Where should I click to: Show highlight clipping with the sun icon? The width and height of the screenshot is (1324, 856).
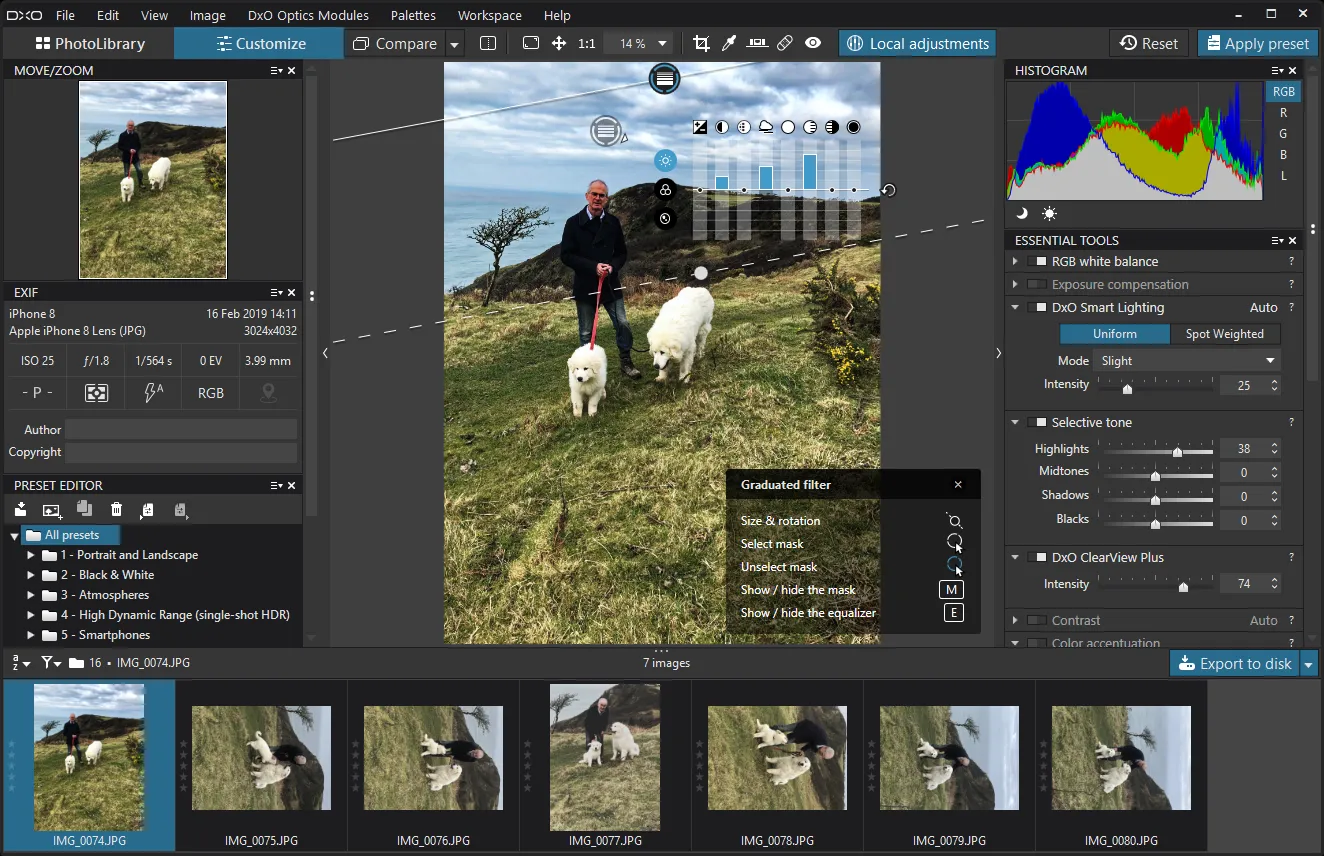[1049, 213]
